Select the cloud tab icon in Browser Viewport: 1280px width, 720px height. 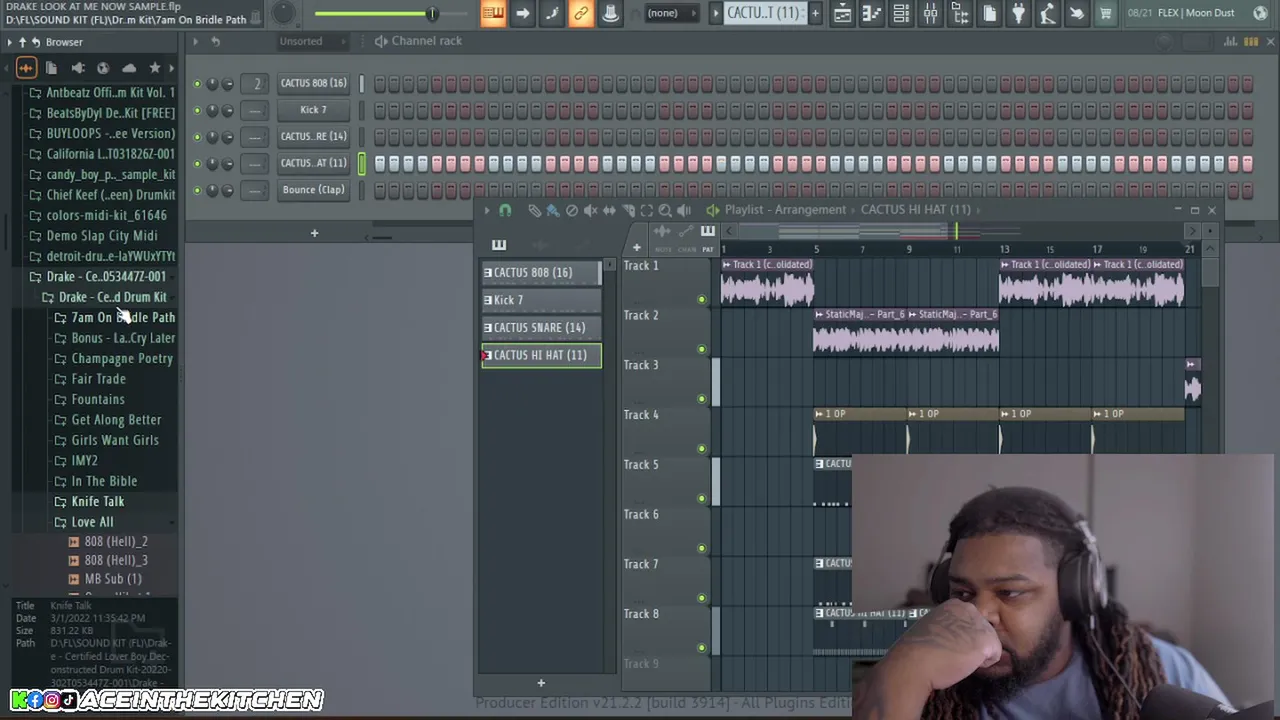point(129,68)
